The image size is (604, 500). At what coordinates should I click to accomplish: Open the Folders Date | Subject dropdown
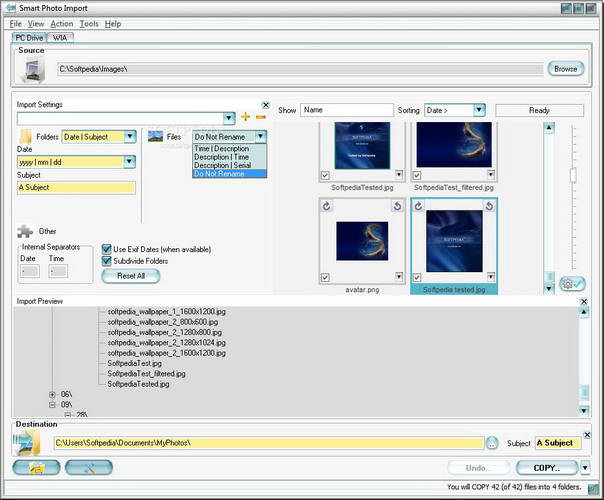130,136
